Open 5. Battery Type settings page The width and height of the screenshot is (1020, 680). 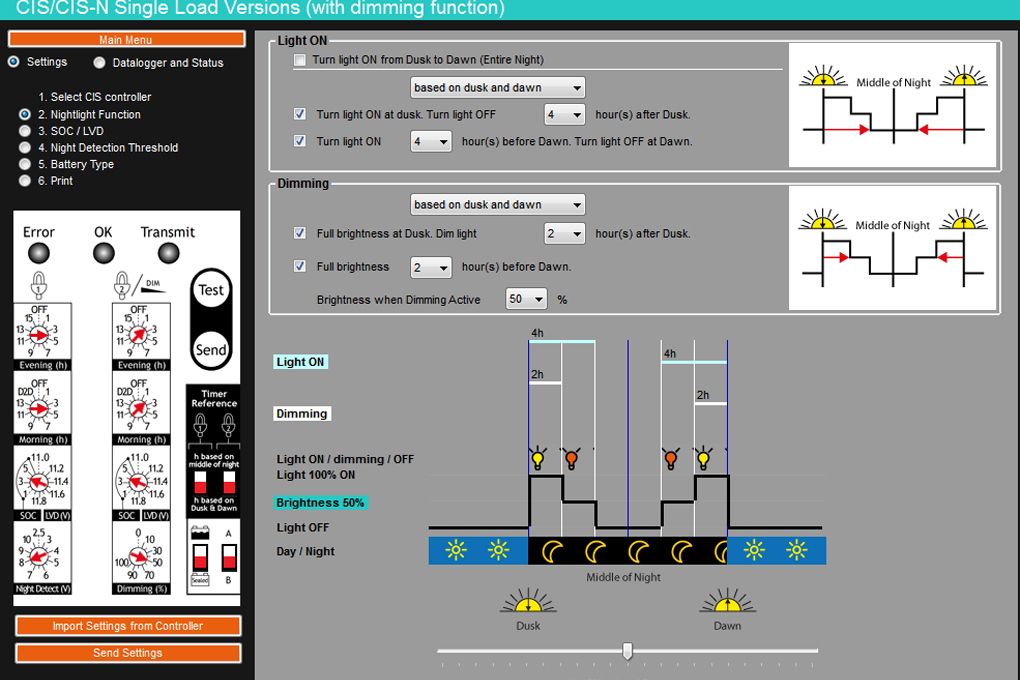coord(25,165)
